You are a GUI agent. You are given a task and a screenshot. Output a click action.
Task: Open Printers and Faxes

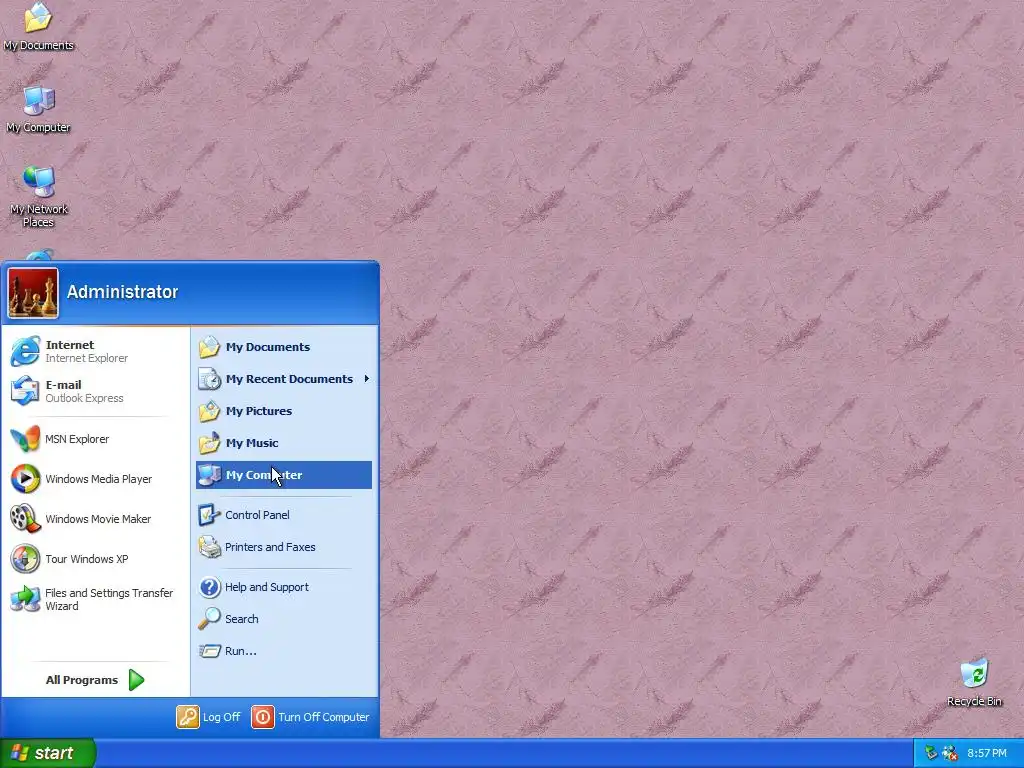click(284, 547)
